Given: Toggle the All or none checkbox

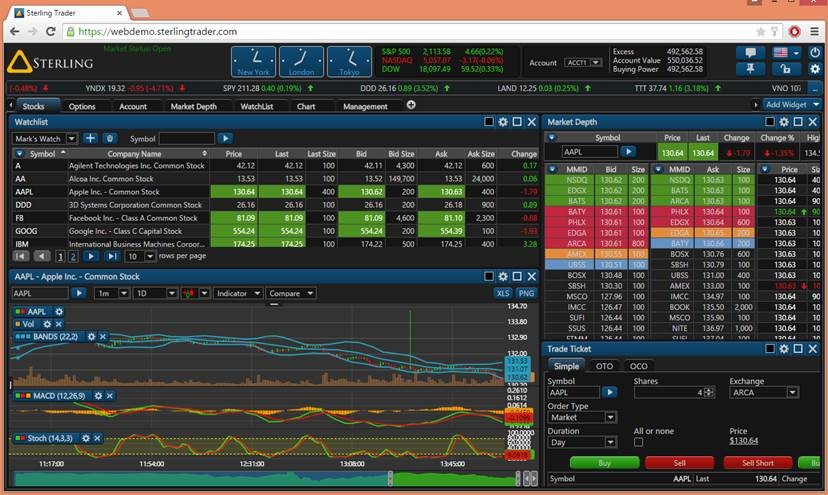Looking at the screenshot, I should pos(638,442).
